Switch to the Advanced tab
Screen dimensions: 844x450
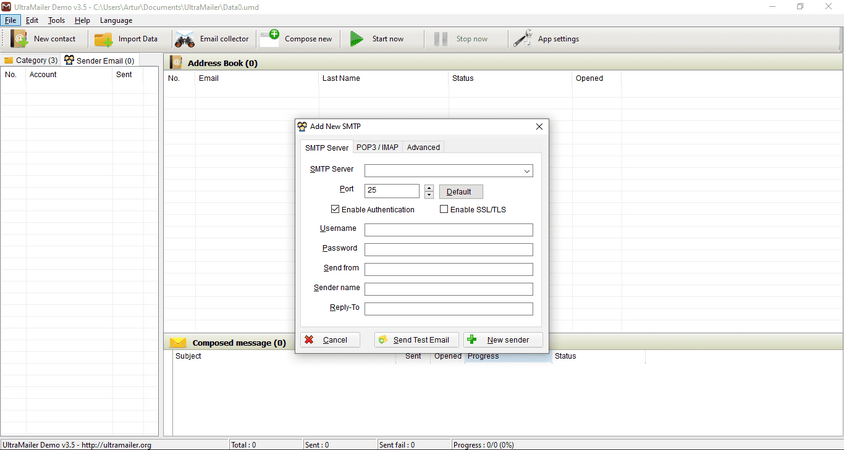(423, 147)
